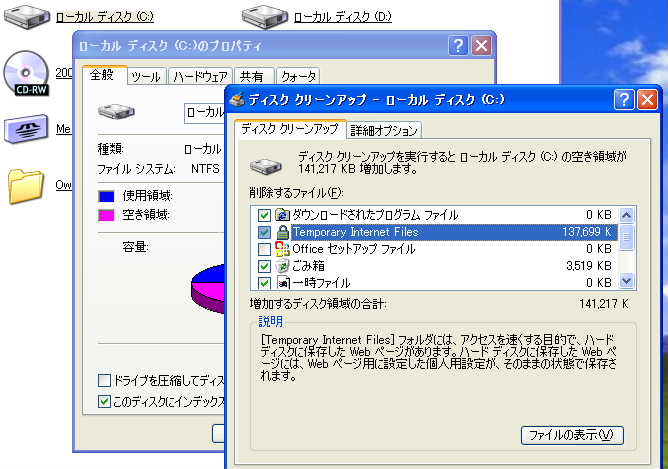
Task: Click the ローカル ディスク (D:) link text
Action: coord(343,17)
